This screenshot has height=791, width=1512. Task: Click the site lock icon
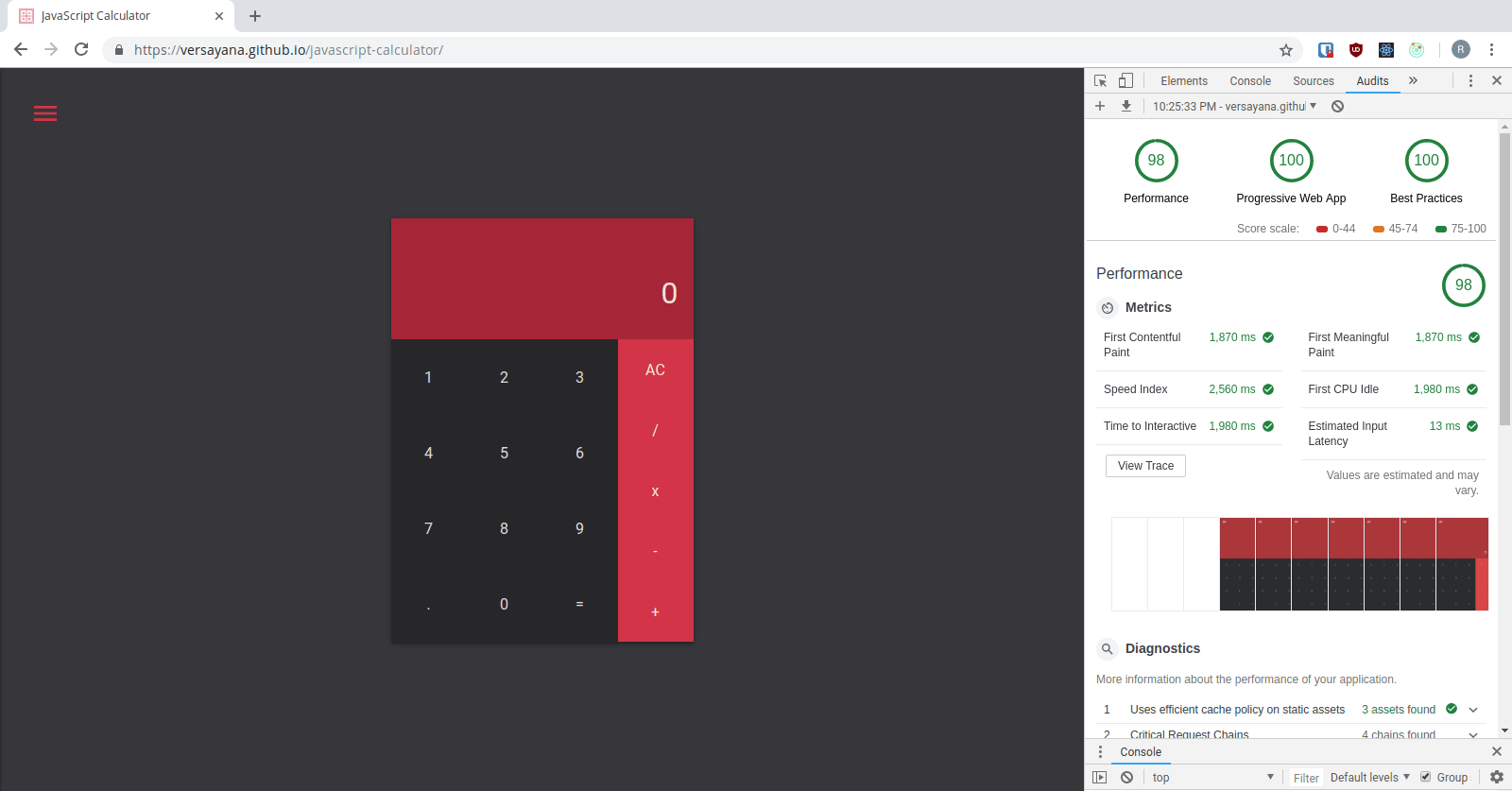click(119, 50)
